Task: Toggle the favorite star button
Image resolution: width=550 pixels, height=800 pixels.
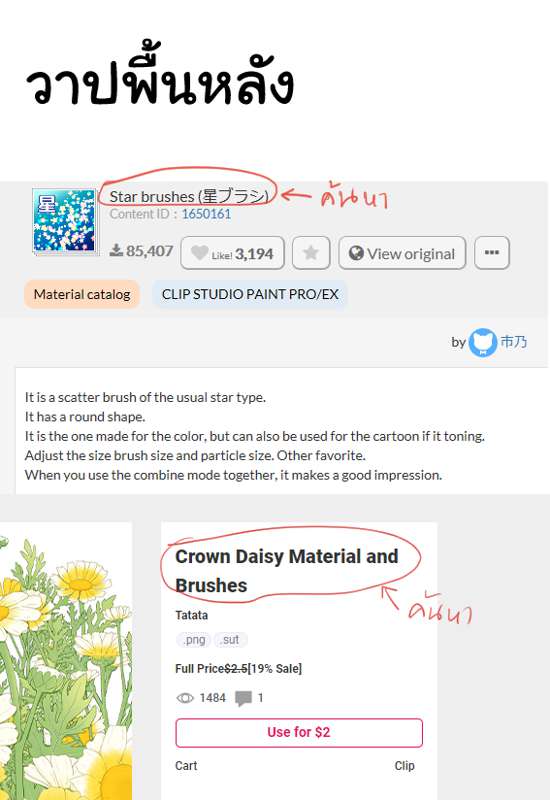Action: 311,253
